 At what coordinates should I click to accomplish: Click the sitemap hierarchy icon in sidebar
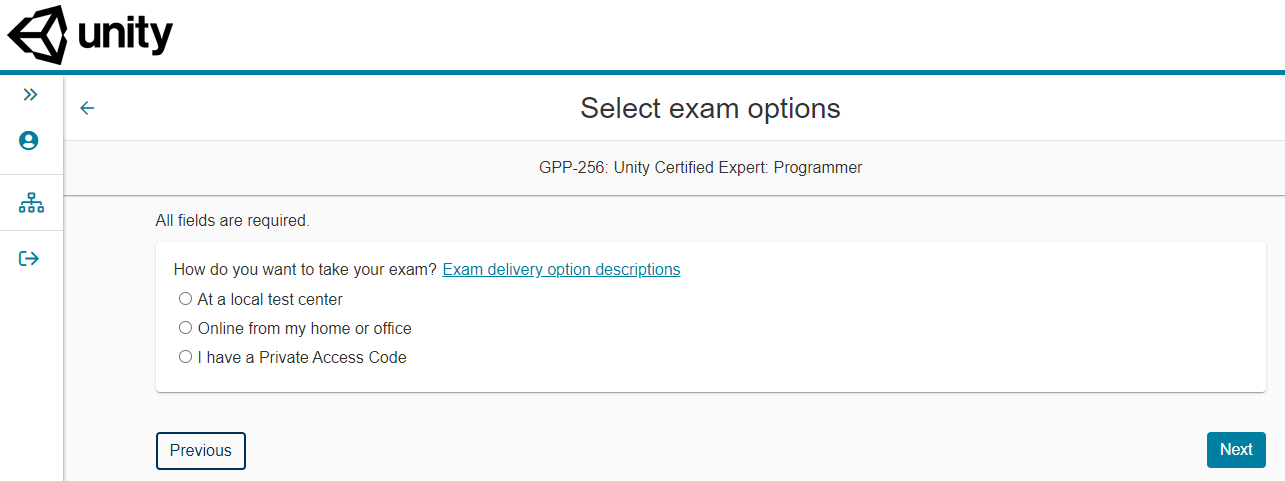[x=31, y=204]
